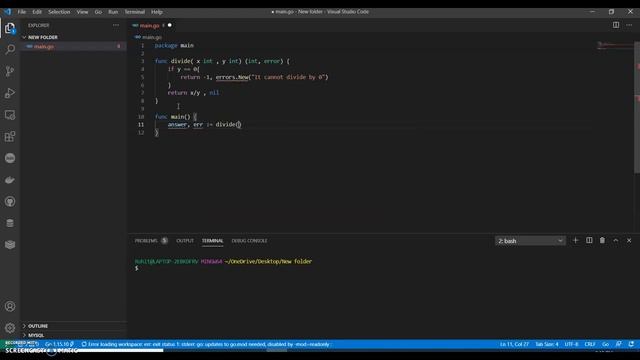Open the View menu
Viewport: 640px width, 360px height.
pos(82,12)
